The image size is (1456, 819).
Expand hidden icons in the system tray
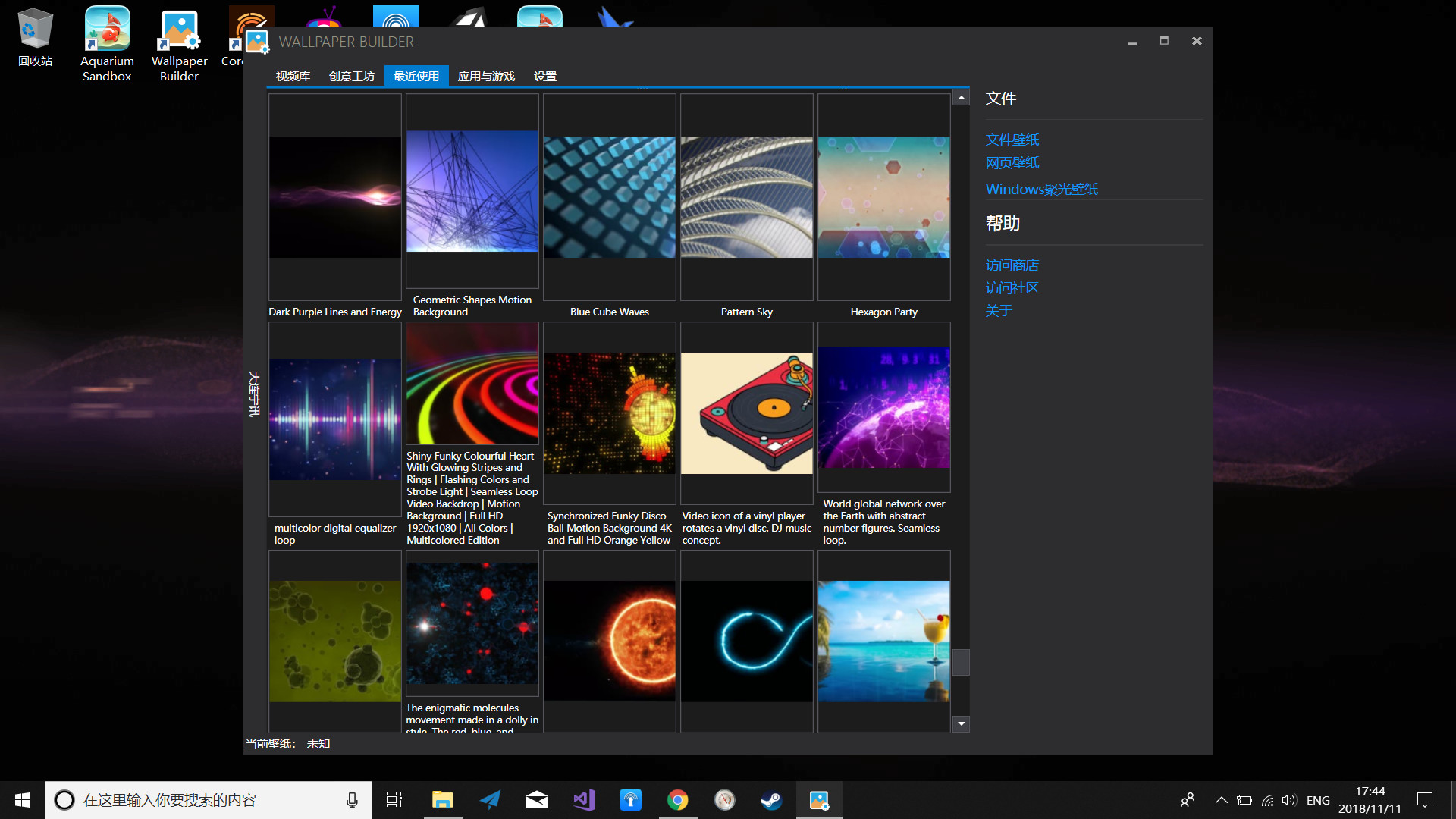pos(1221,799)
